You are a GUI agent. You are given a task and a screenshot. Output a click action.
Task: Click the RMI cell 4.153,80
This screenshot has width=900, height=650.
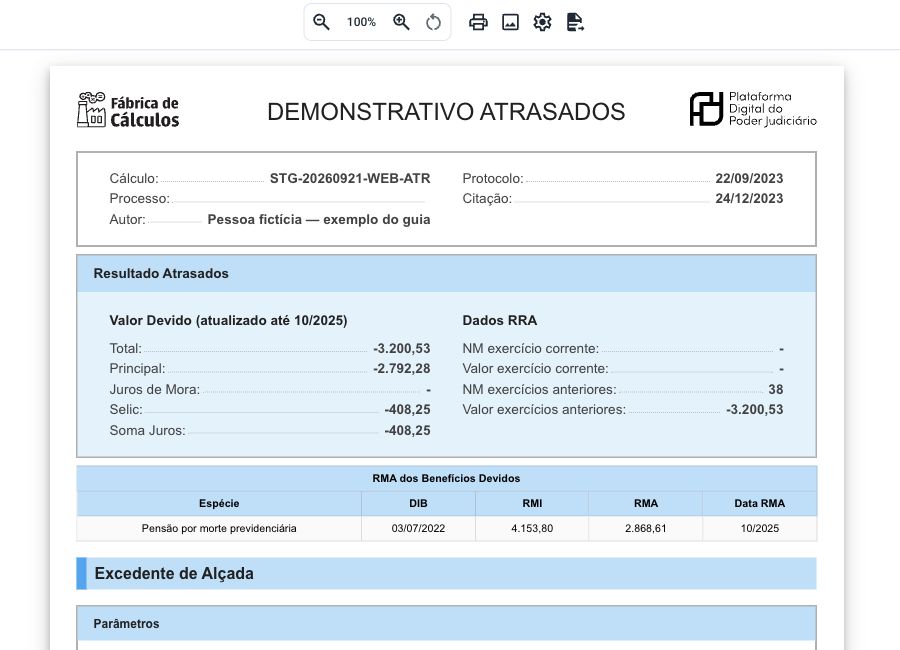pos(532,529)
